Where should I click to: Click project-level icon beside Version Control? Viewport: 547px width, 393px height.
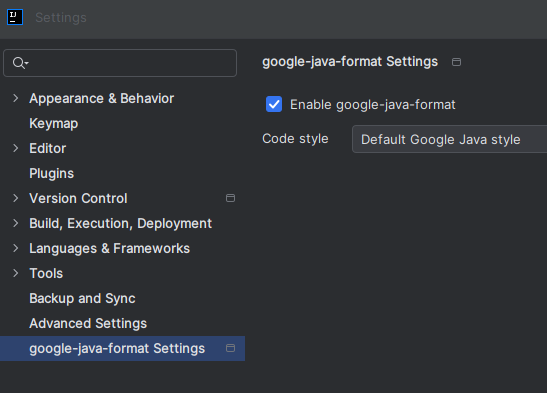point(230,198)
